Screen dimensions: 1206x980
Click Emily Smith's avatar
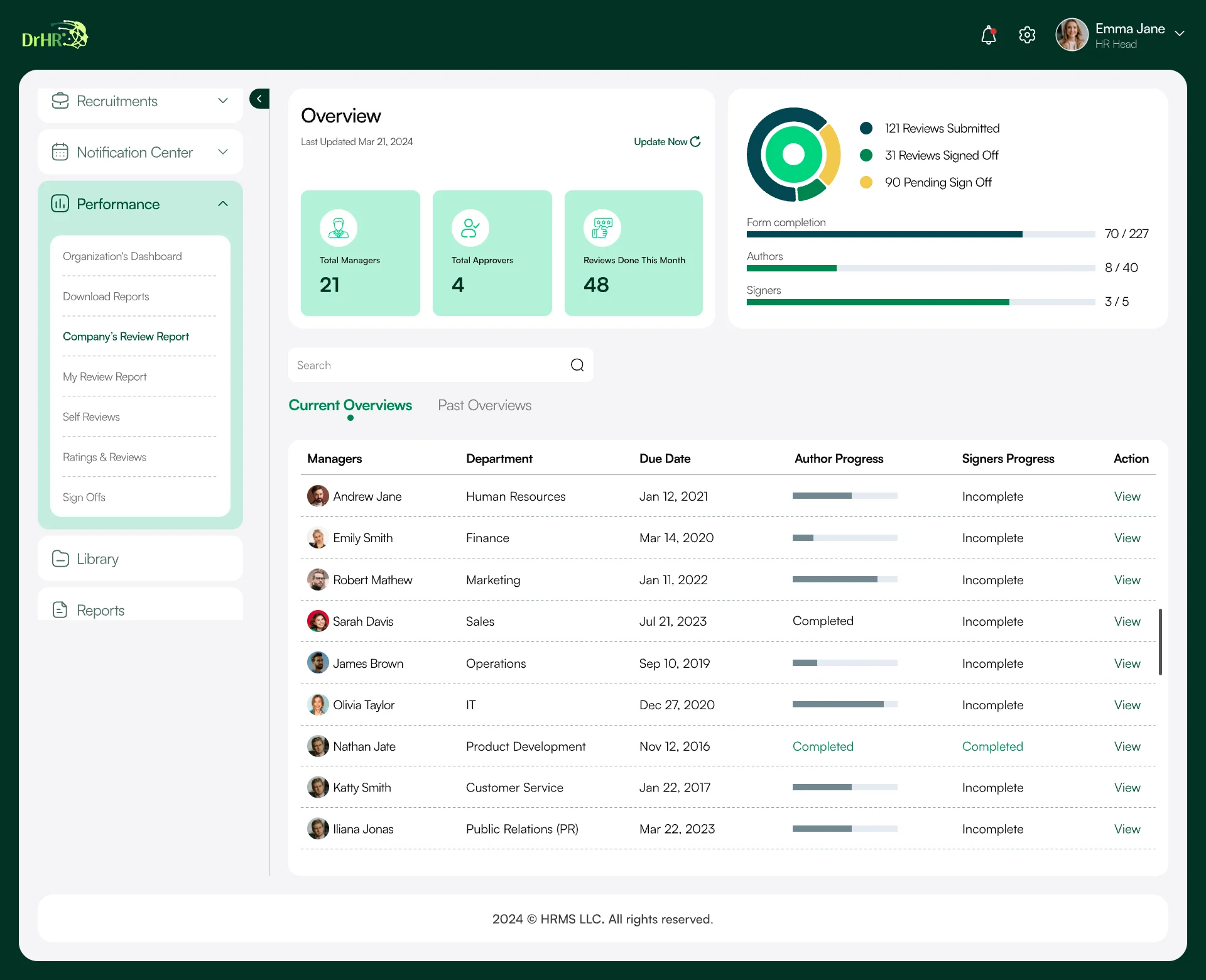pyautogui.click(x=318, y=538)
